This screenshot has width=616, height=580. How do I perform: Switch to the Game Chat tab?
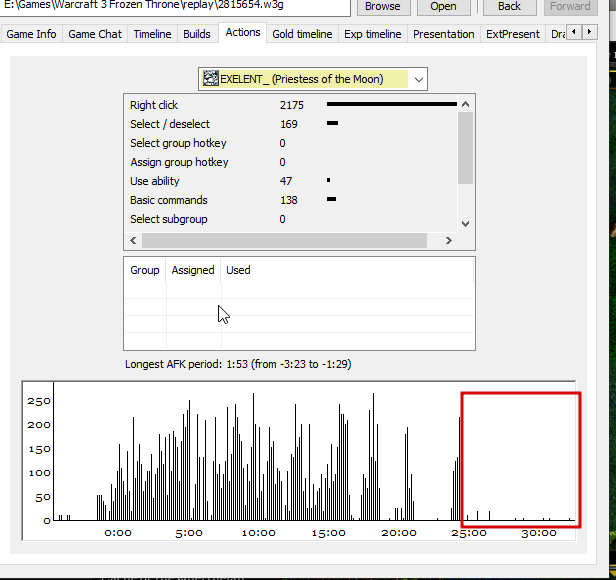coord(95,34)
